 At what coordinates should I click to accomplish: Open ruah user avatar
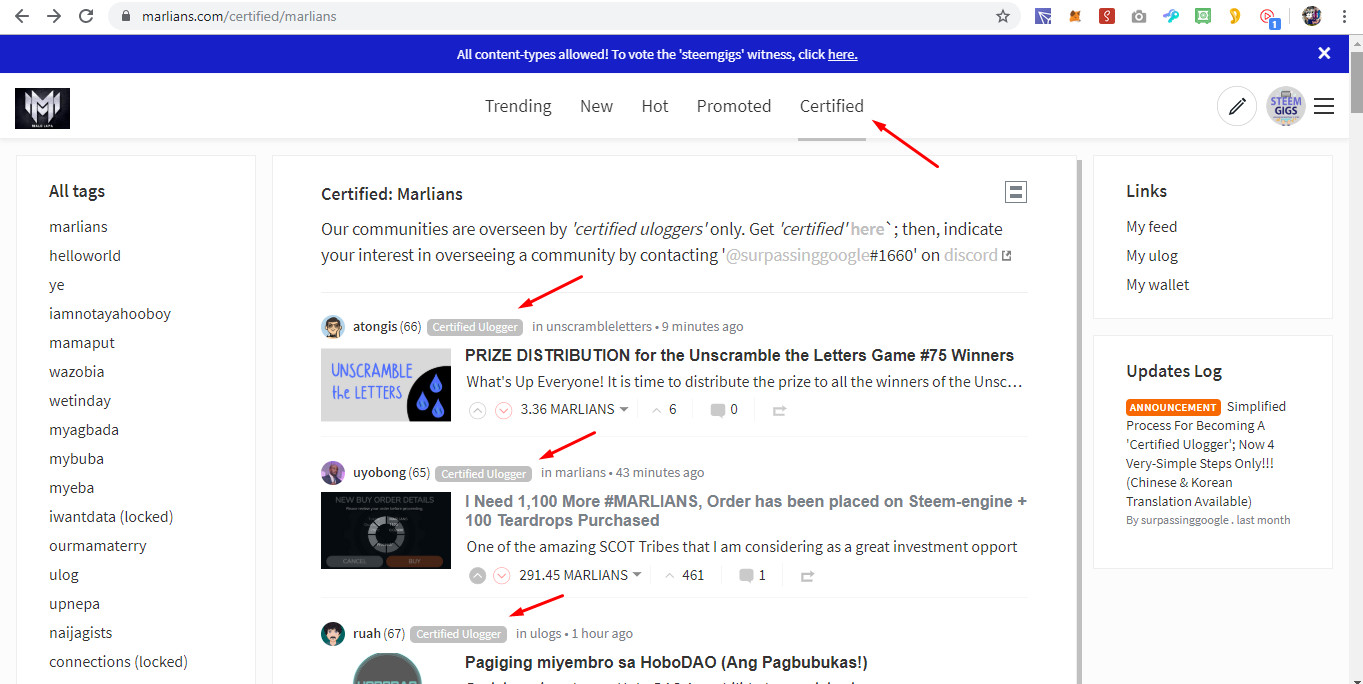click(333, 634)
